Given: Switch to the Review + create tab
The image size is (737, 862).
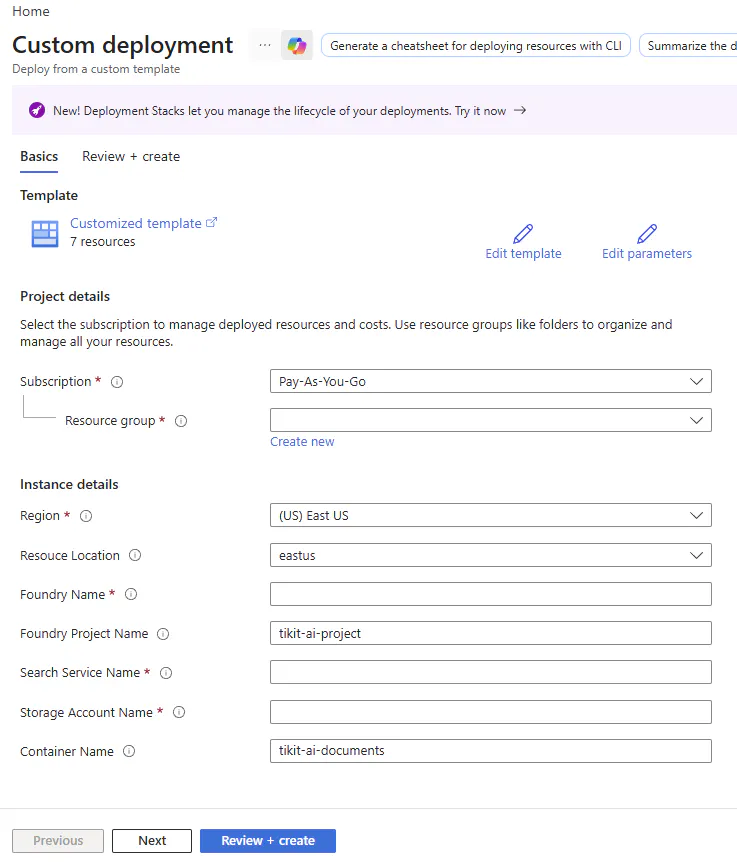Looking at the screenshot, I should tap(131, 157).
